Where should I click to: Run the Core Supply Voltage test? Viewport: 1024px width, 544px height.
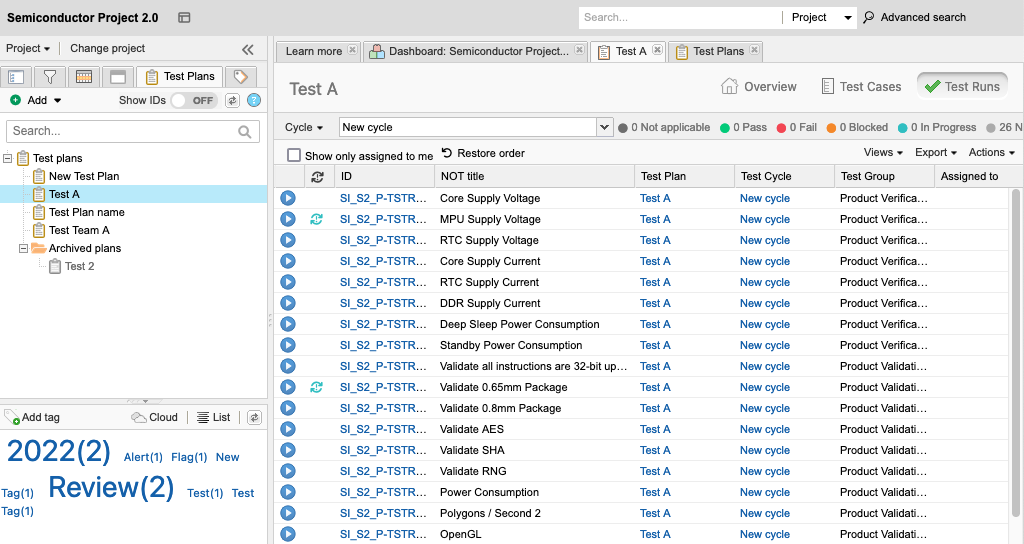[288, 198]
